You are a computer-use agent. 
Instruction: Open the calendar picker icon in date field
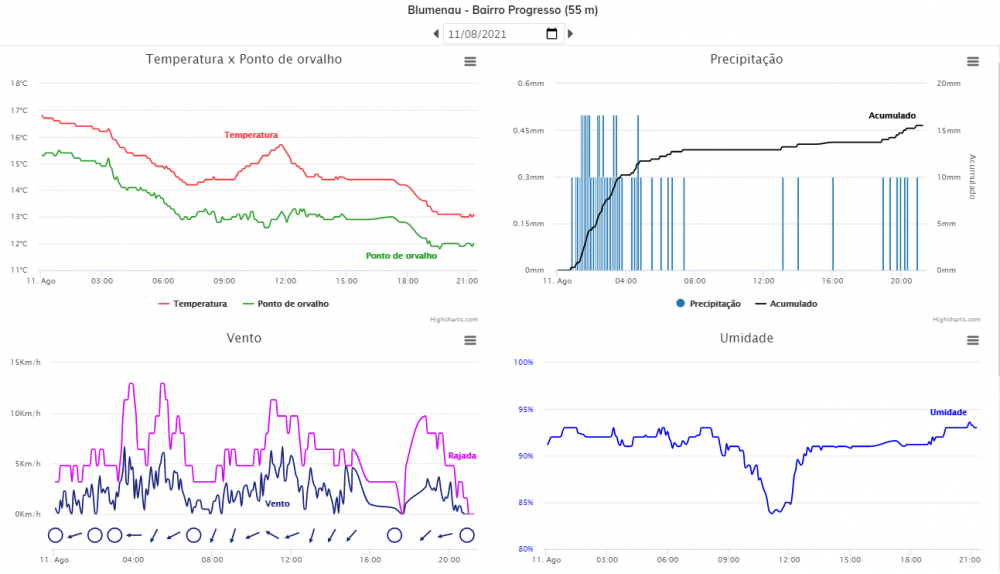[551, 34]
